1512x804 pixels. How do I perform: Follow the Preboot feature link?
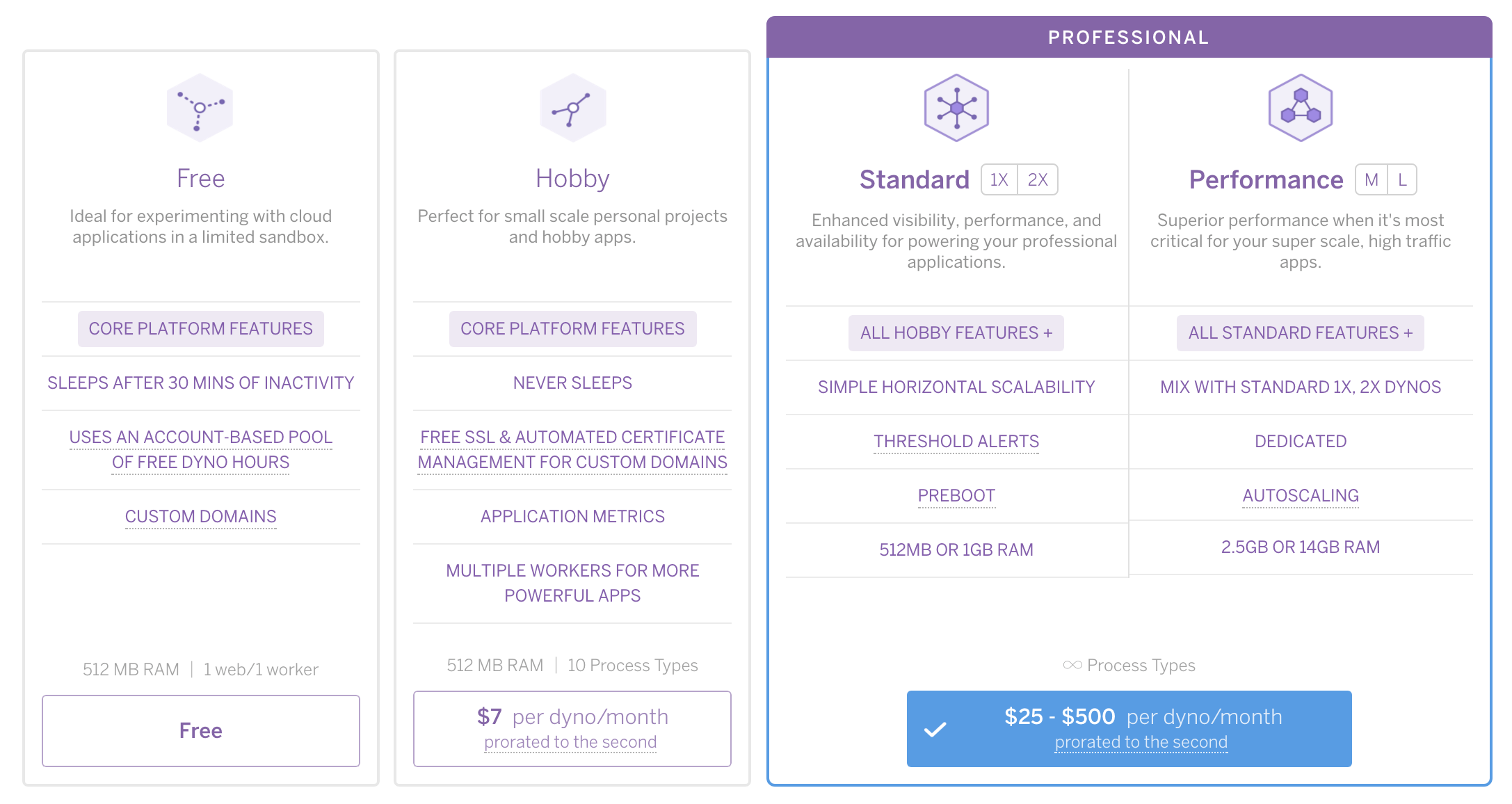(x=956, y=496)
